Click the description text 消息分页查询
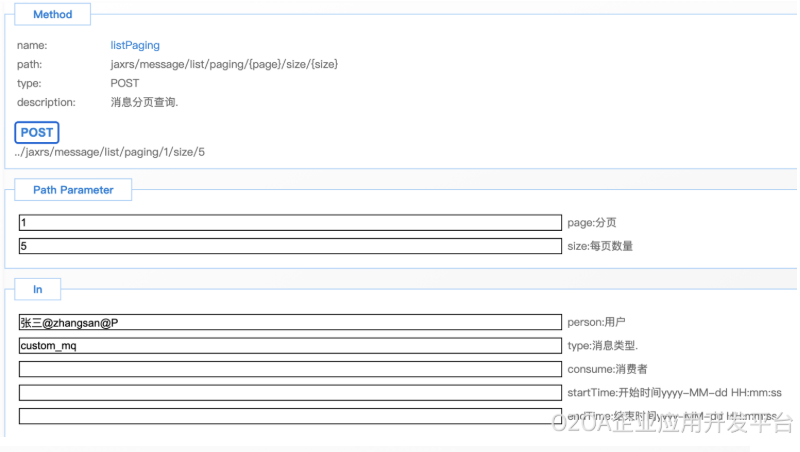Viewport: 800px width, 452px height. coord(144,102)
